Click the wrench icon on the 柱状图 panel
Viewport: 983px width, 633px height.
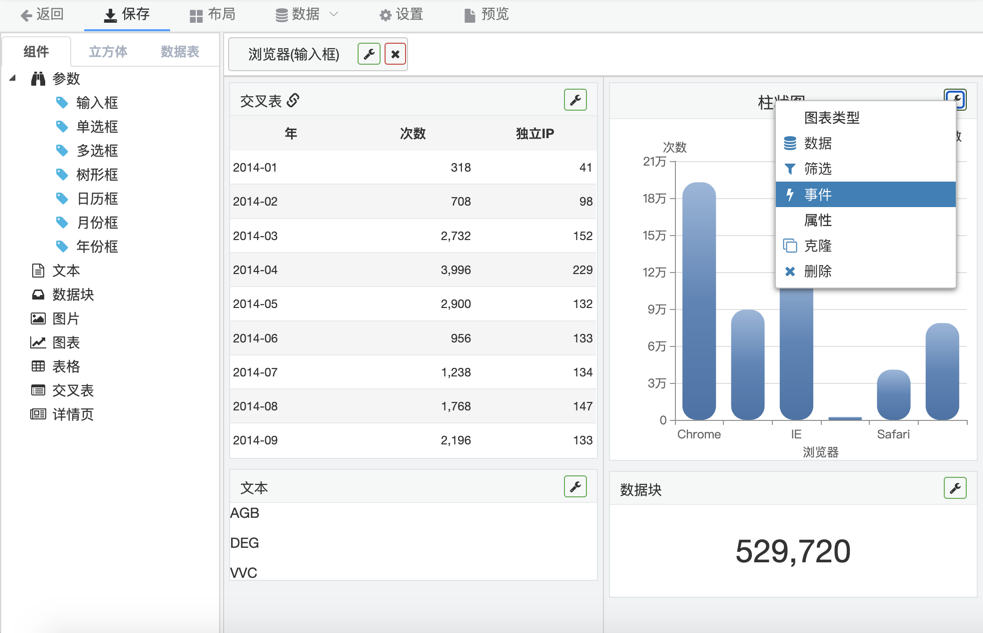955,100
